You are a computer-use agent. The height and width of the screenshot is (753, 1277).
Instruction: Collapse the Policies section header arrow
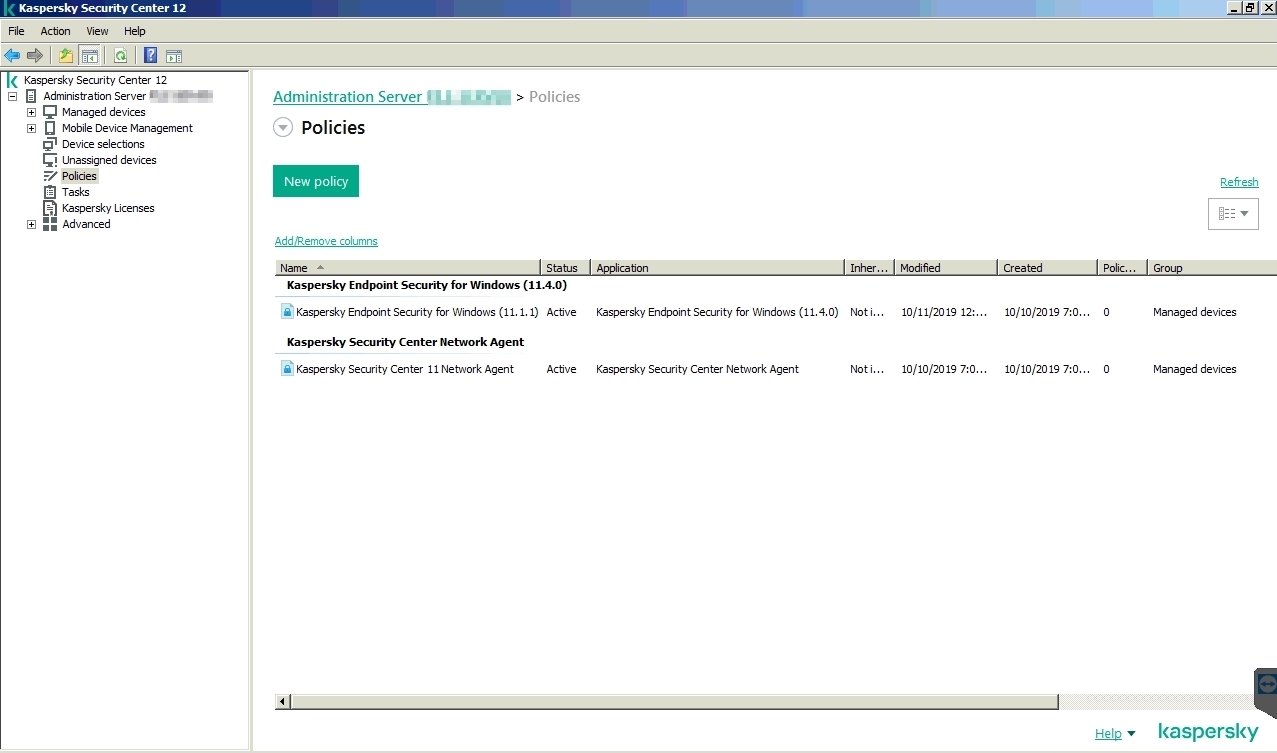(x=283, y=128)
